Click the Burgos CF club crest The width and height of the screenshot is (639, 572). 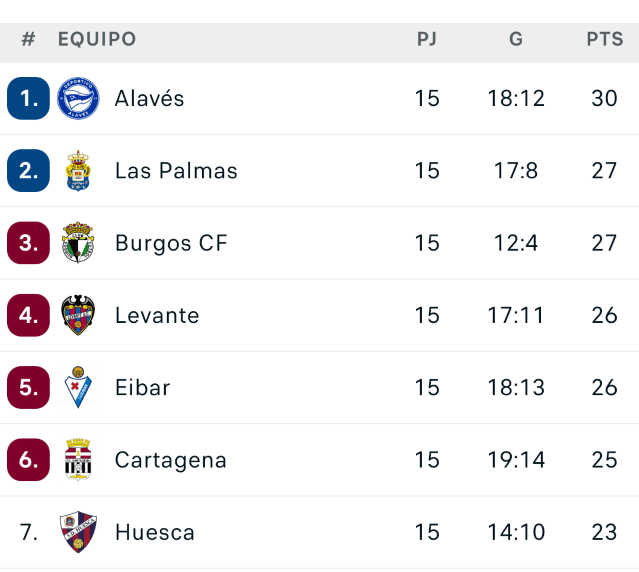tap(78, 243)
